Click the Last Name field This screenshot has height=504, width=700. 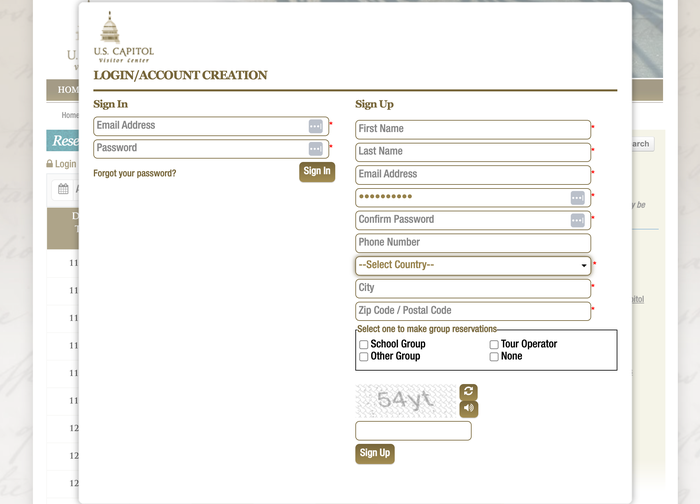473,152
